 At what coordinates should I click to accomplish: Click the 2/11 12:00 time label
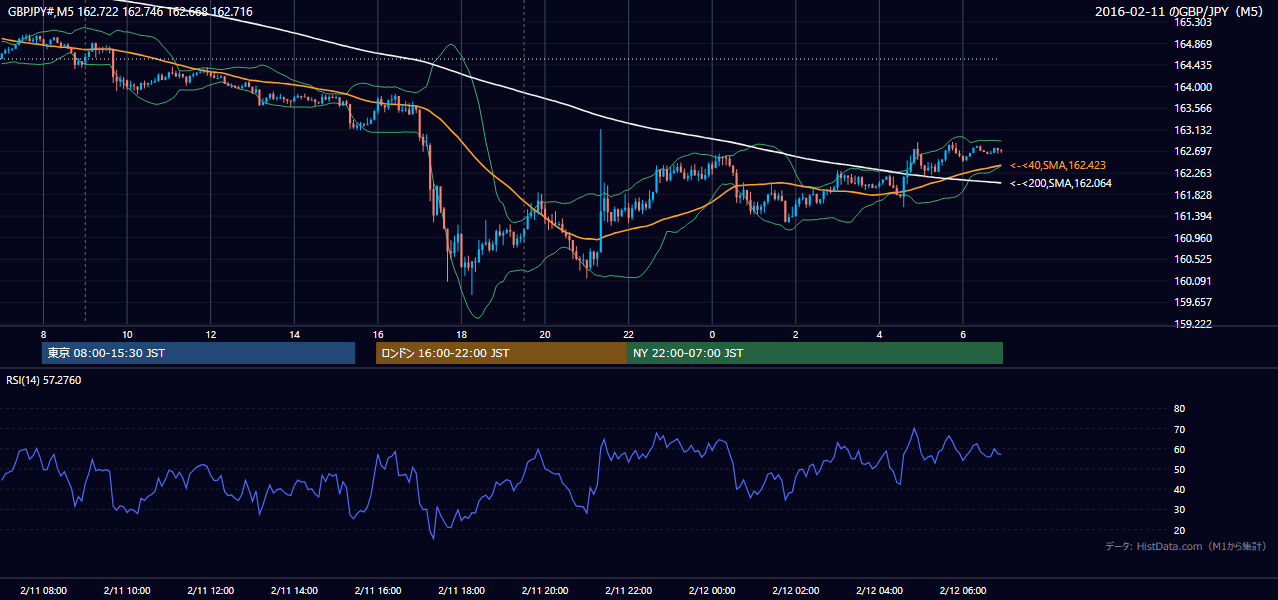(210, 590)
